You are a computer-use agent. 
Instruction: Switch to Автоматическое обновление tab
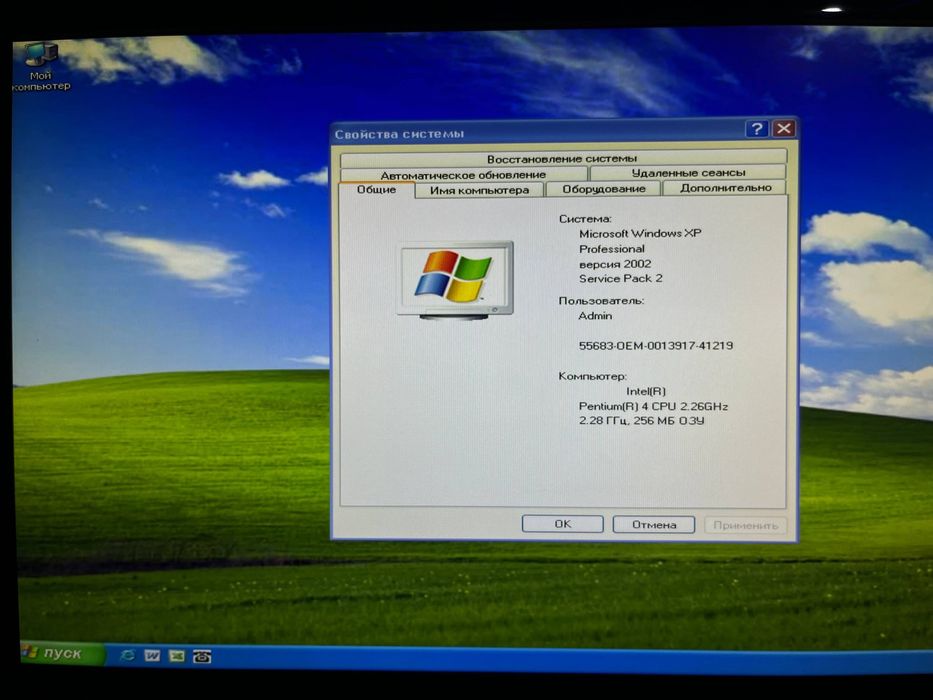click(x=463, y=174)
